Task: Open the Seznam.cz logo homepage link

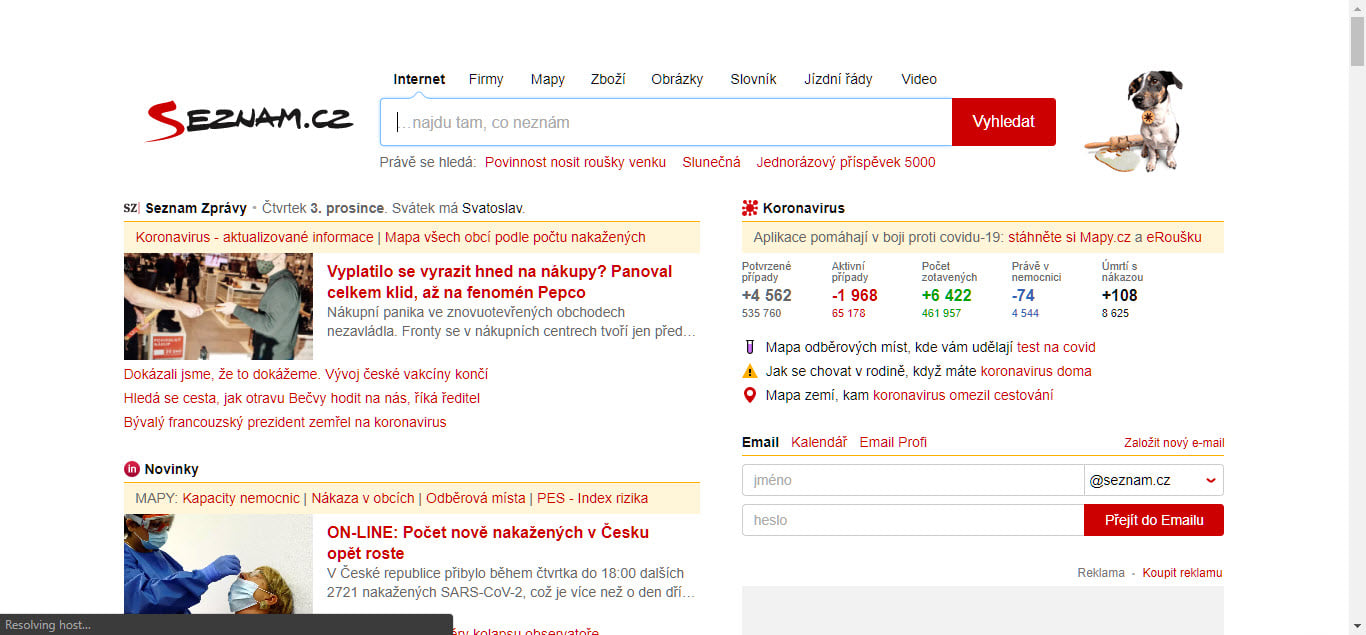Action: (x=249, y=121)
